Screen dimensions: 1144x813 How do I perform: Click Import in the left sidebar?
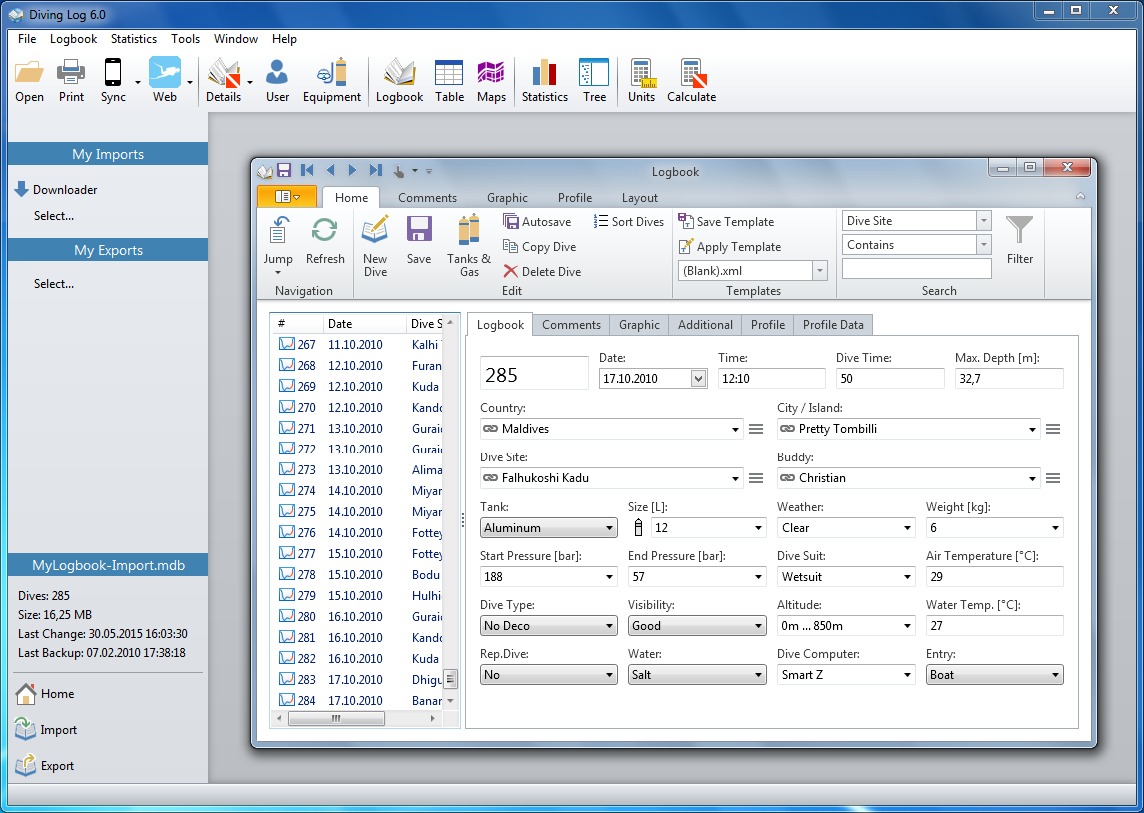coord(46,730)
